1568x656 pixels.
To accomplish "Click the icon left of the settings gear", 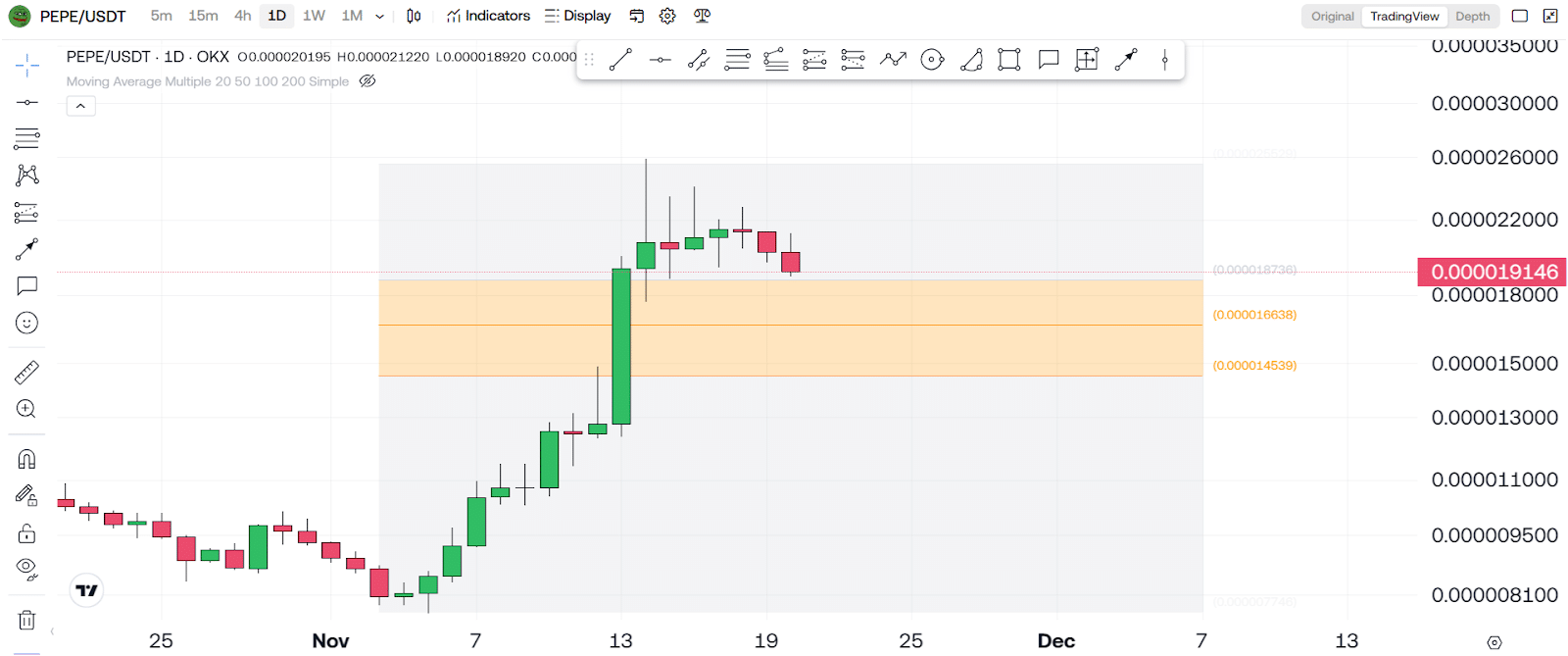I will coord(636,16).
